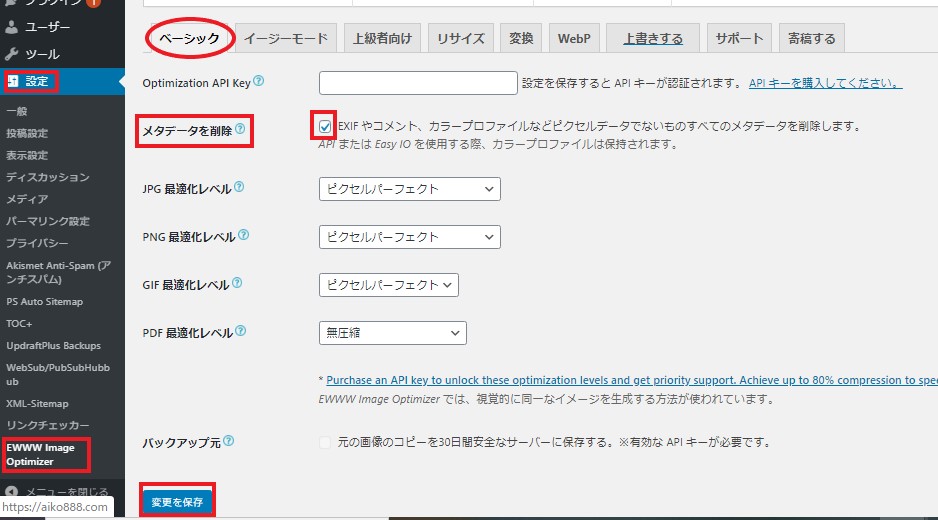The height and width of the screenshot is (520, 938).
Task: Open XML-Sitemap in sidebar
Action: 37,404
